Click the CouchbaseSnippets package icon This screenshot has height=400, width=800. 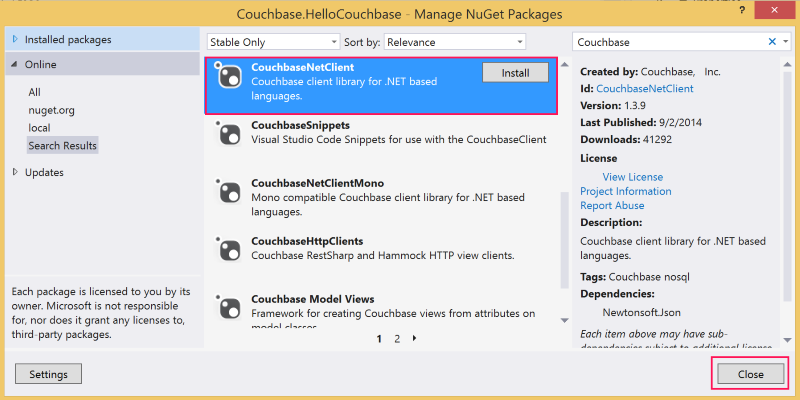tap(230, 134)
